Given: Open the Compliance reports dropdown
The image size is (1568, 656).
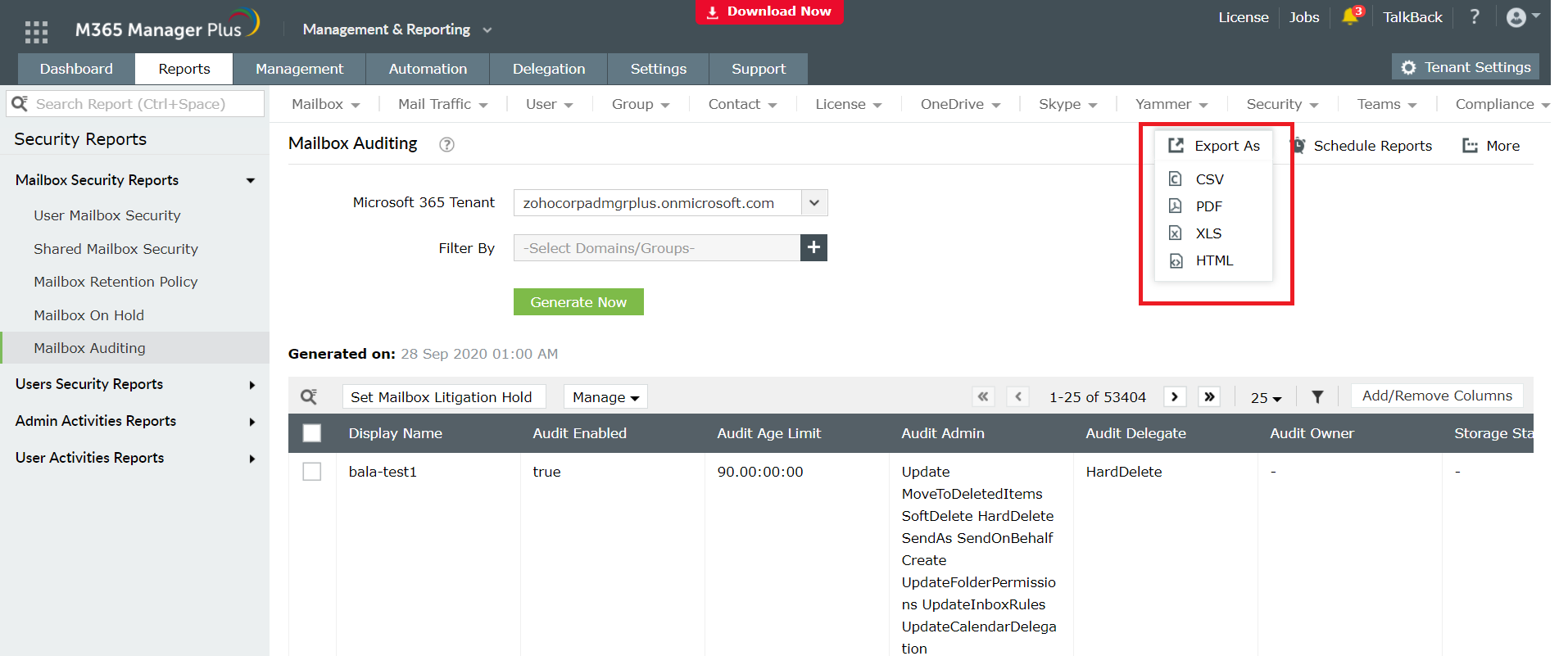Looking at the screenshot, I should pos(1502,104).
